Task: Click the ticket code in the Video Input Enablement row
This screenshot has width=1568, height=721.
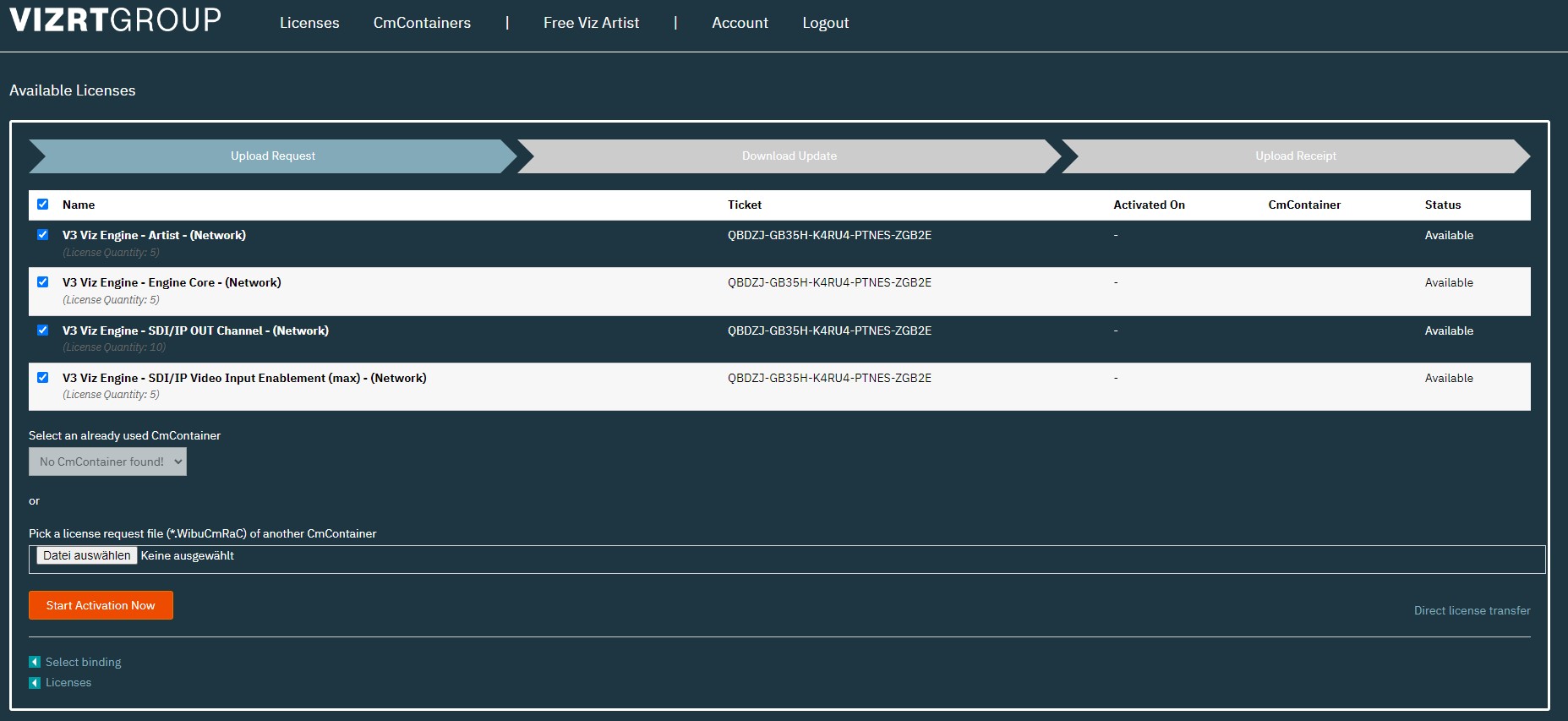Action: pyautogui.click(x=829, y=378)
